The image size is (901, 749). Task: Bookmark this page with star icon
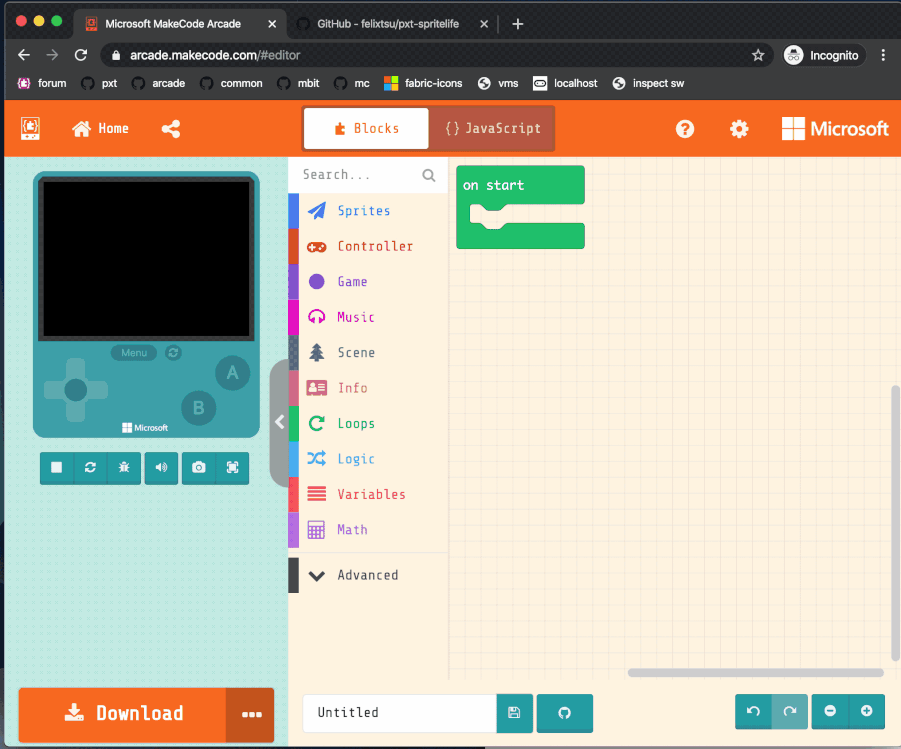click(758, 55)
